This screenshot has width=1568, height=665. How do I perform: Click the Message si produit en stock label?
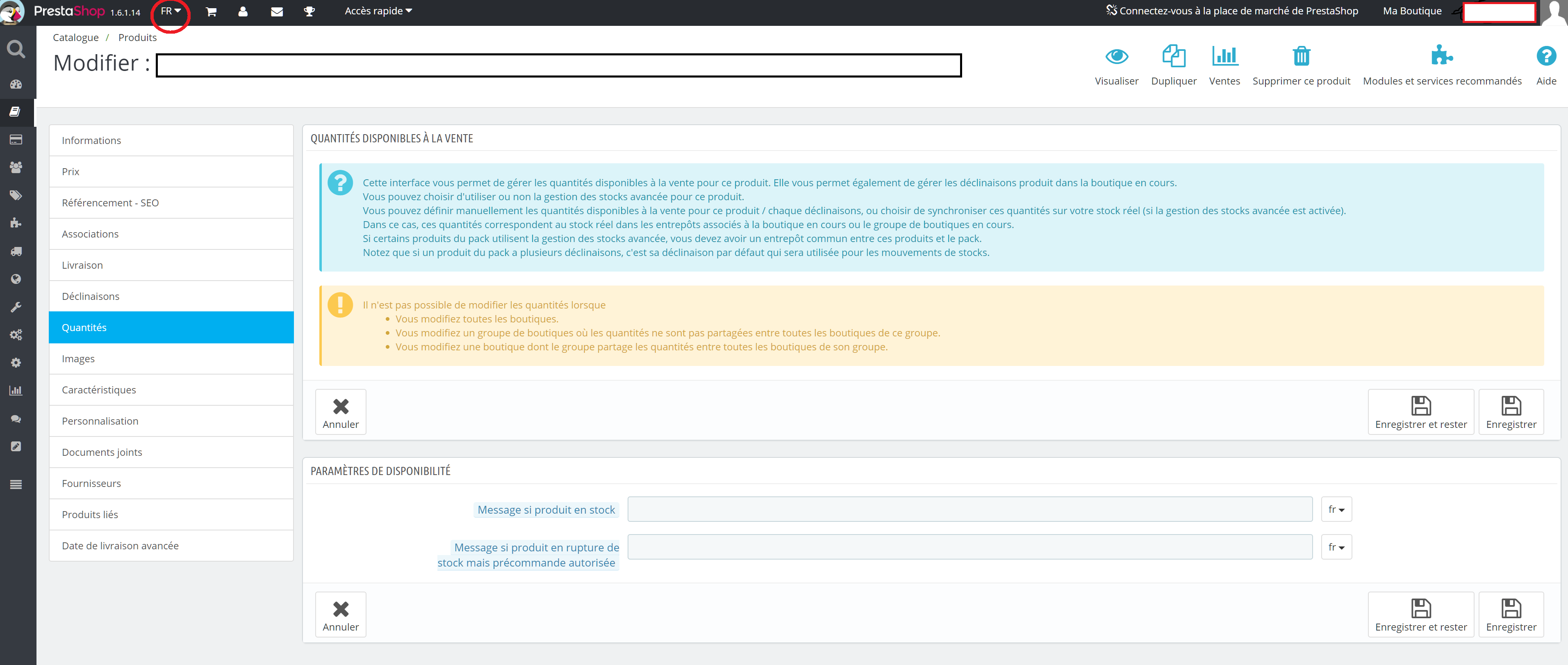pos(546,510)
